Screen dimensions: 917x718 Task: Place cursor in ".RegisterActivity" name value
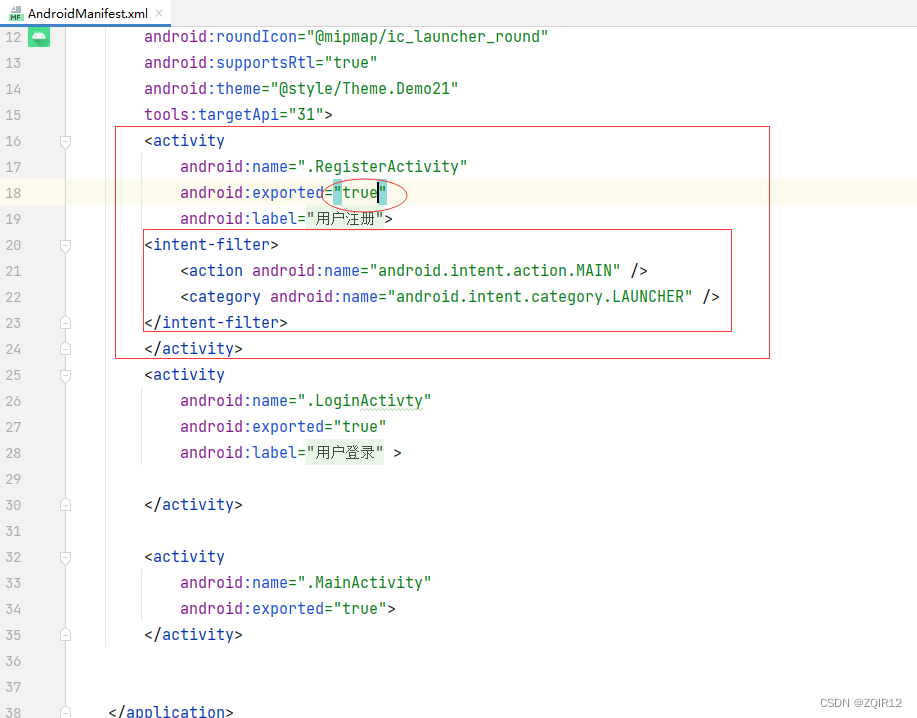click(x=382, y=167)
